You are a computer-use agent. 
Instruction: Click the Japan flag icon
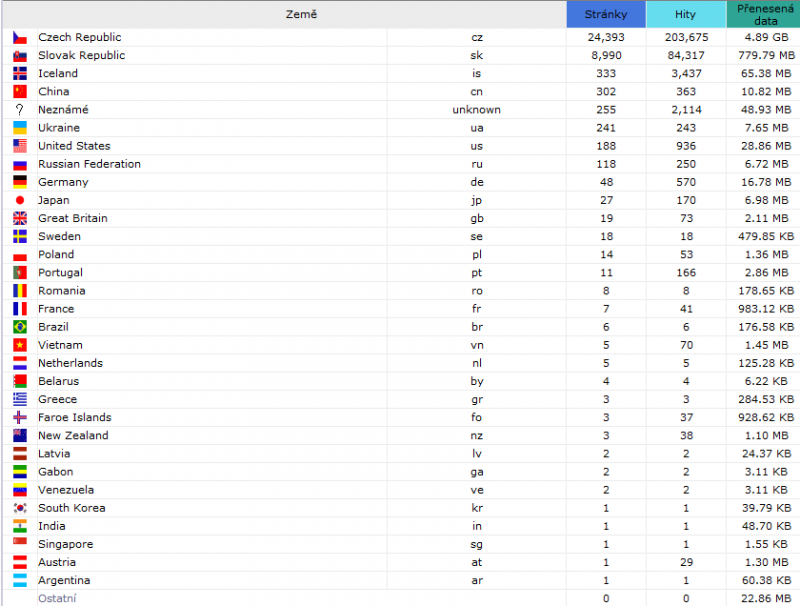pos(19,200)
